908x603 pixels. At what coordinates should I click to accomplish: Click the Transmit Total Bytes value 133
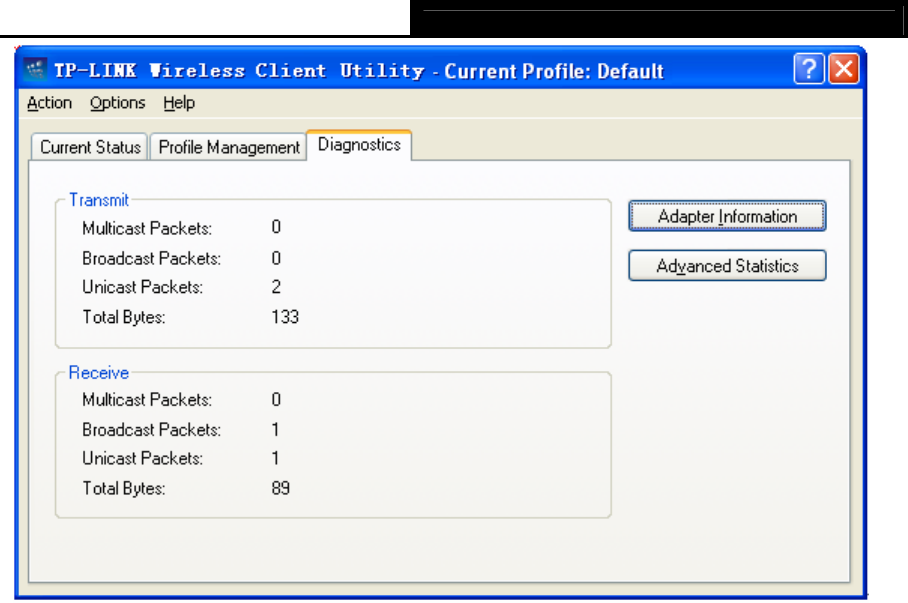point(285,317)
